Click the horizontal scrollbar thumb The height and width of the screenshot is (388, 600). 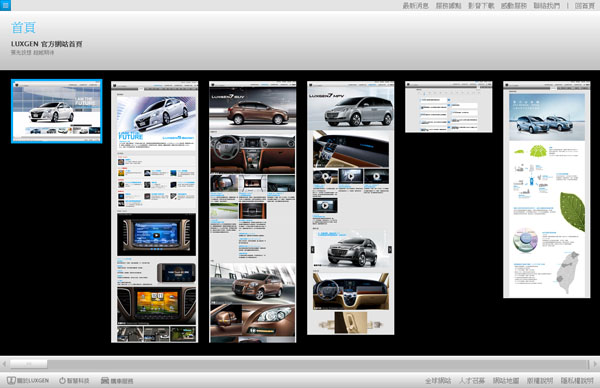click(29, 364)
